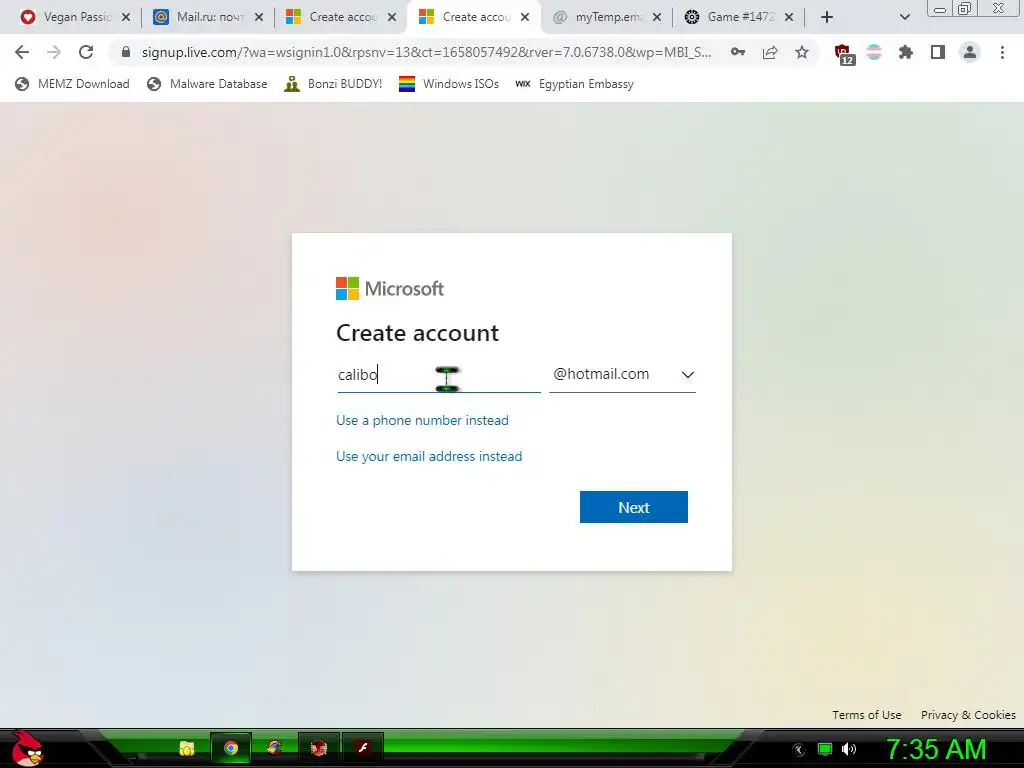Expand the tab search chevron
This screenshot has height=768, width=1024.
[x=904, y=18]
